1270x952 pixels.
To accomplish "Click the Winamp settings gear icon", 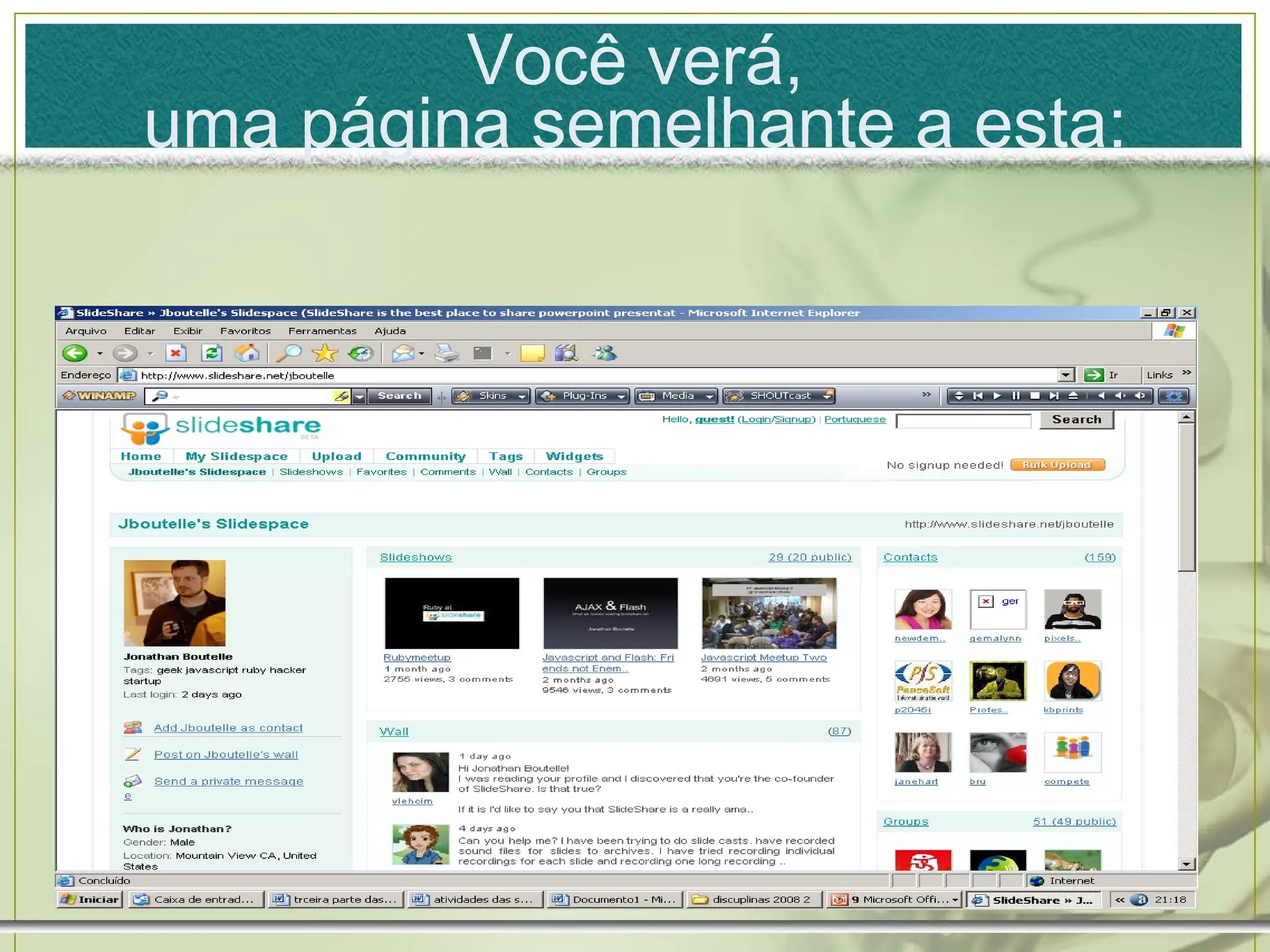I will pyautogui.click(x=1175, y=395).
